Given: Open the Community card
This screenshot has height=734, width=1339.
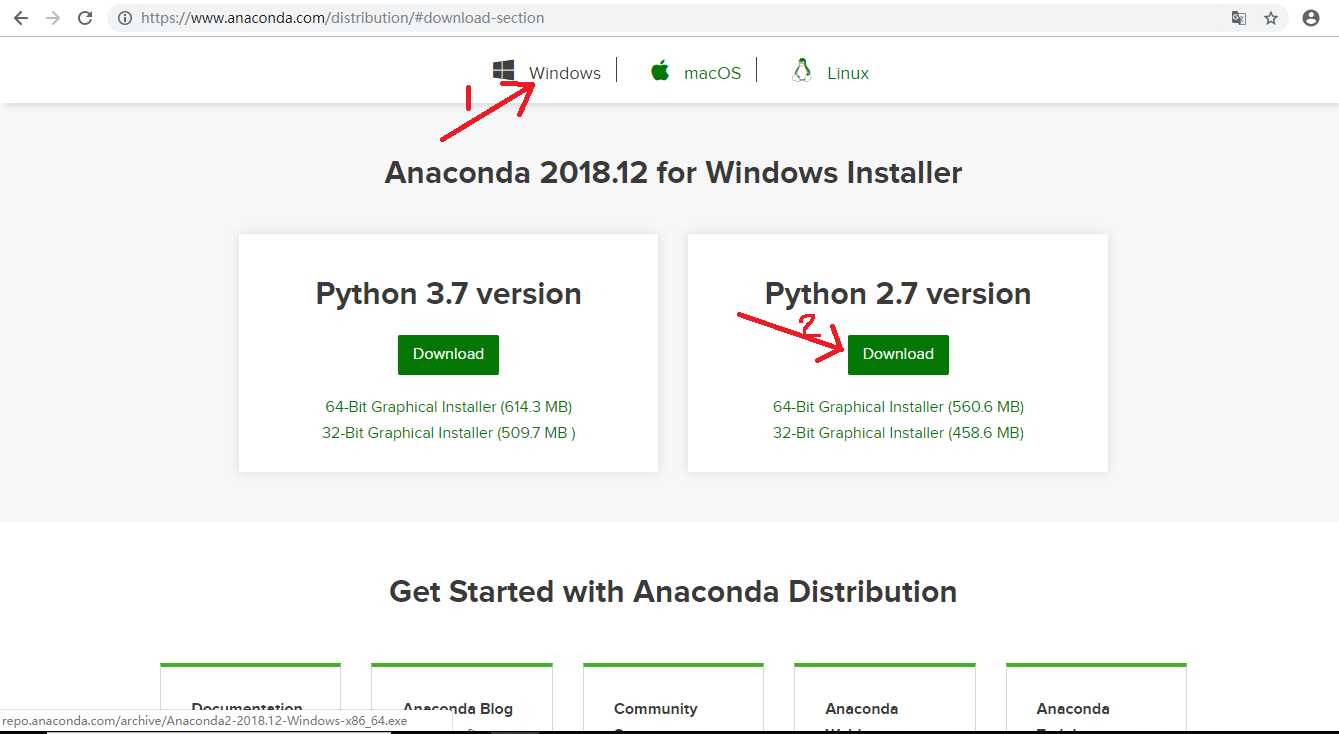Looking at the screenshot, I should click(673, 698).
